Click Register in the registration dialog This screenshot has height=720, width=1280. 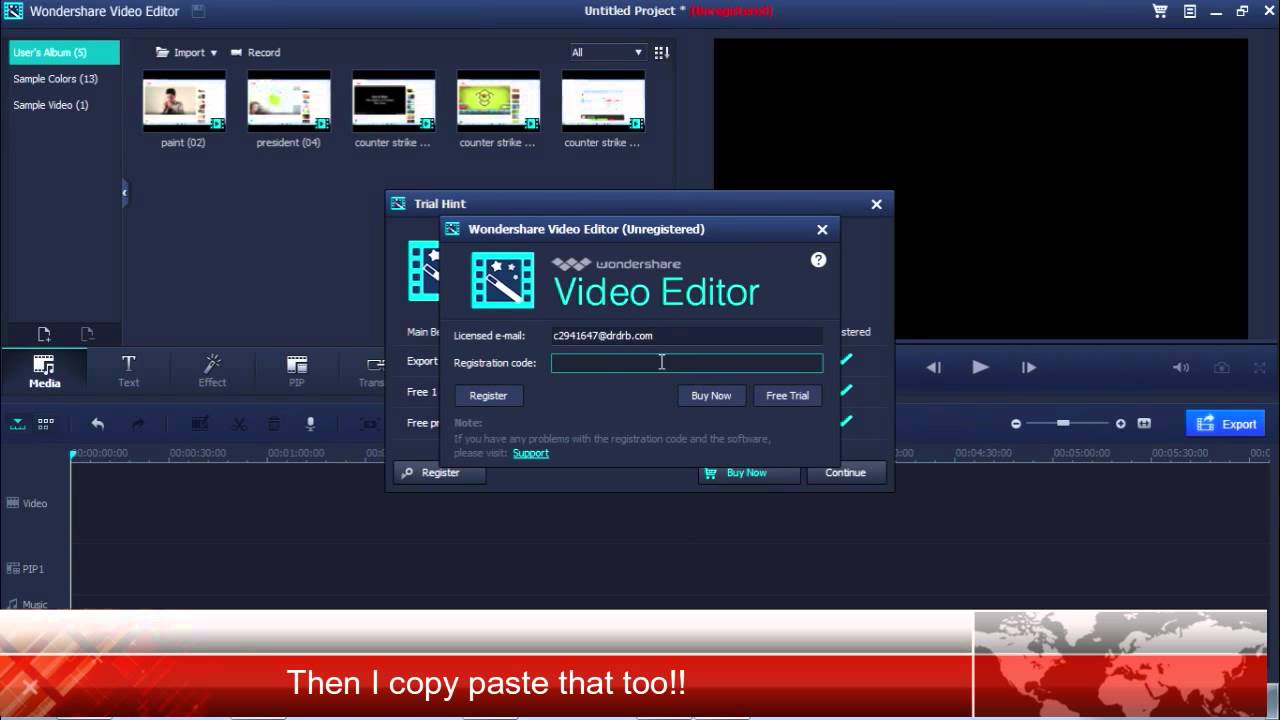pos(488,396)
